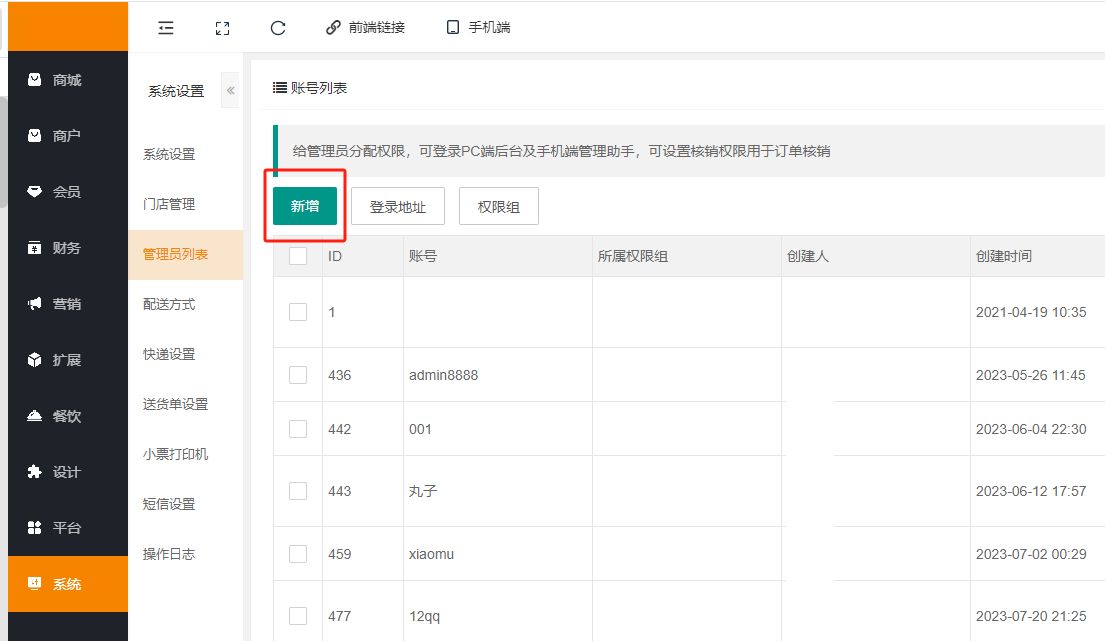Click the 创建时间 column header

pos(1003,256)
